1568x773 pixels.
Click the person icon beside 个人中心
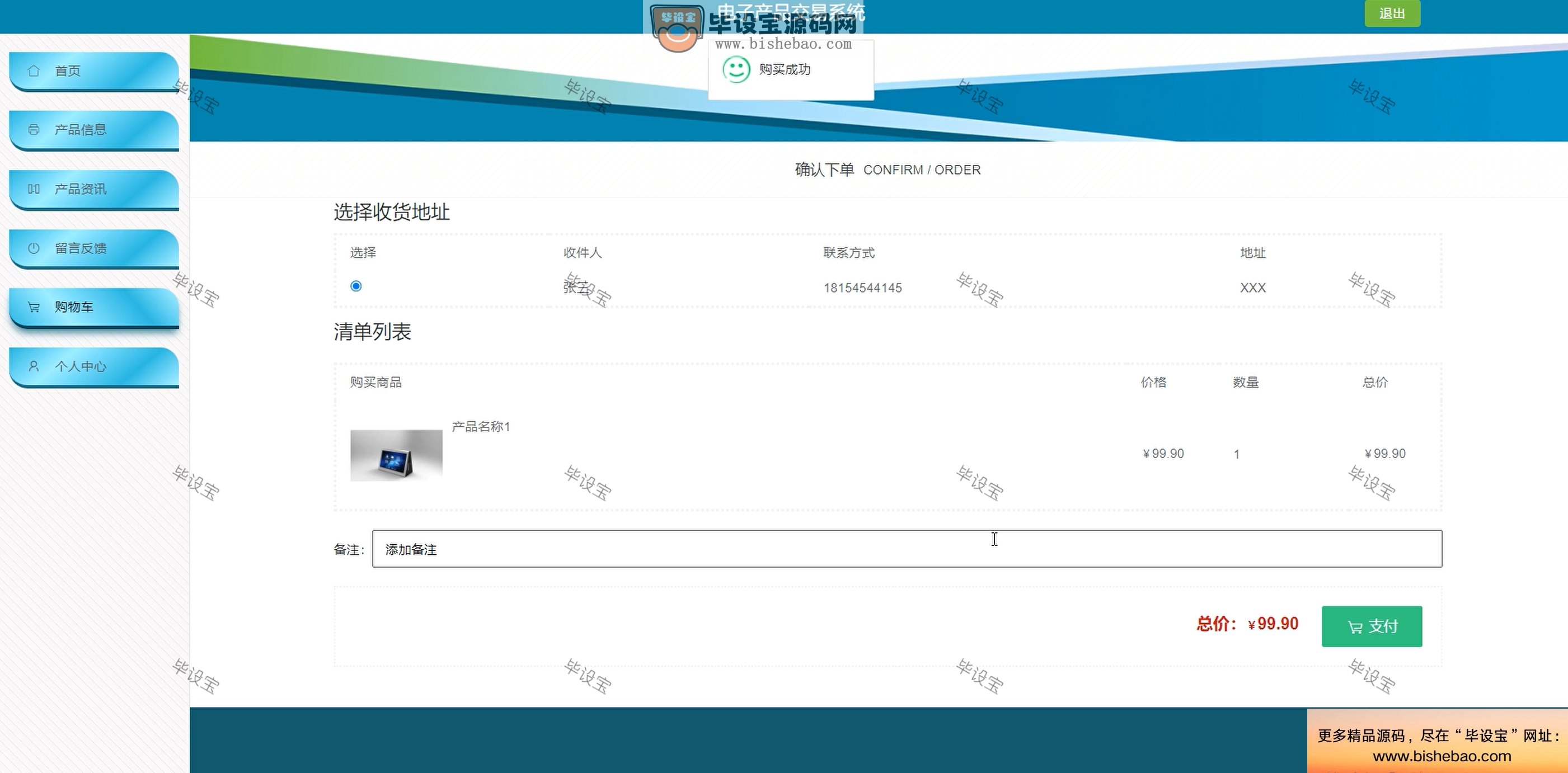[34, 366]
